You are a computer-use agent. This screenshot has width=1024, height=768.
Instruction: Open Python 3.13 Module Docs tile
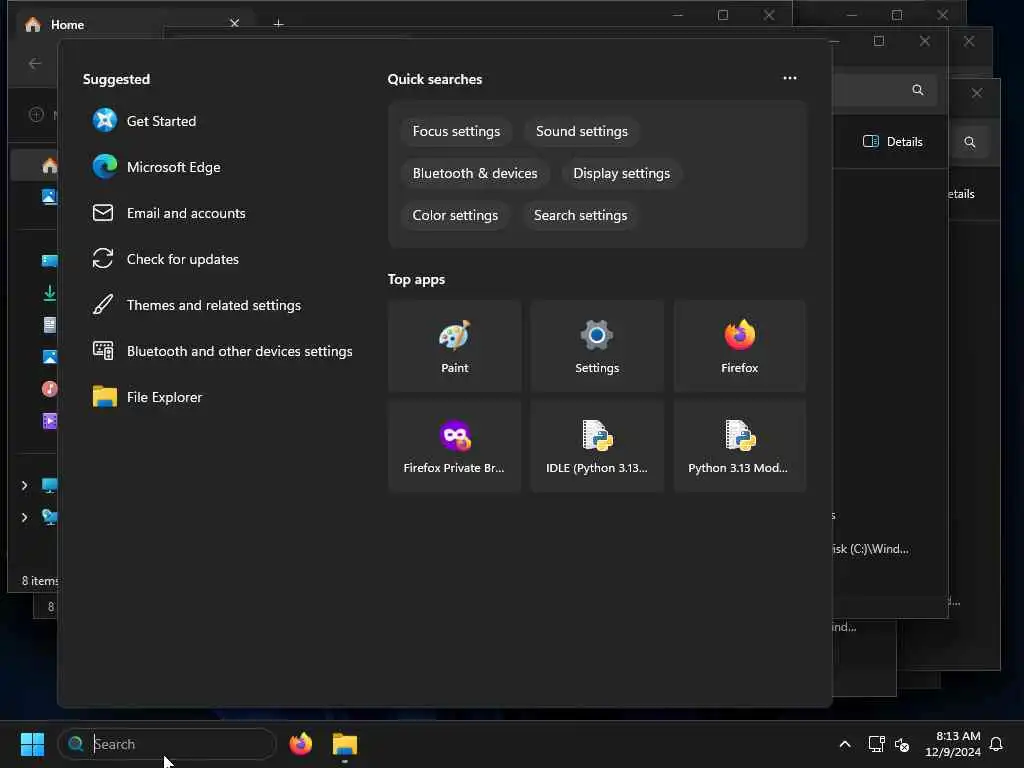739,446
